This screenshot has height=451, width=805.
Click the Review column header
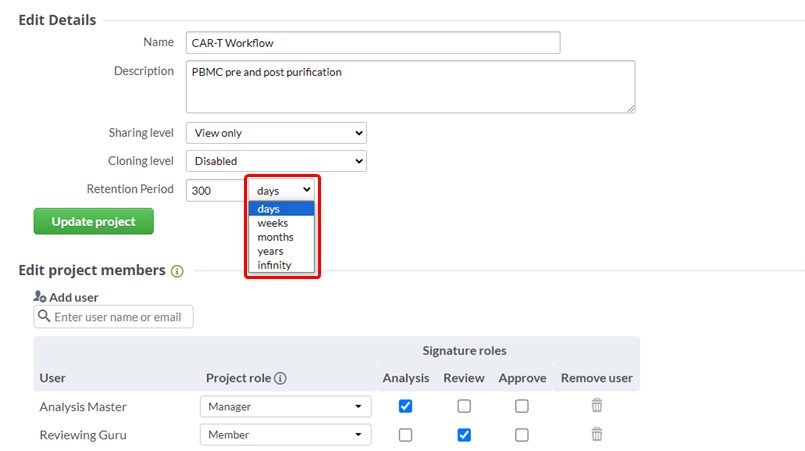pos(464,378)
